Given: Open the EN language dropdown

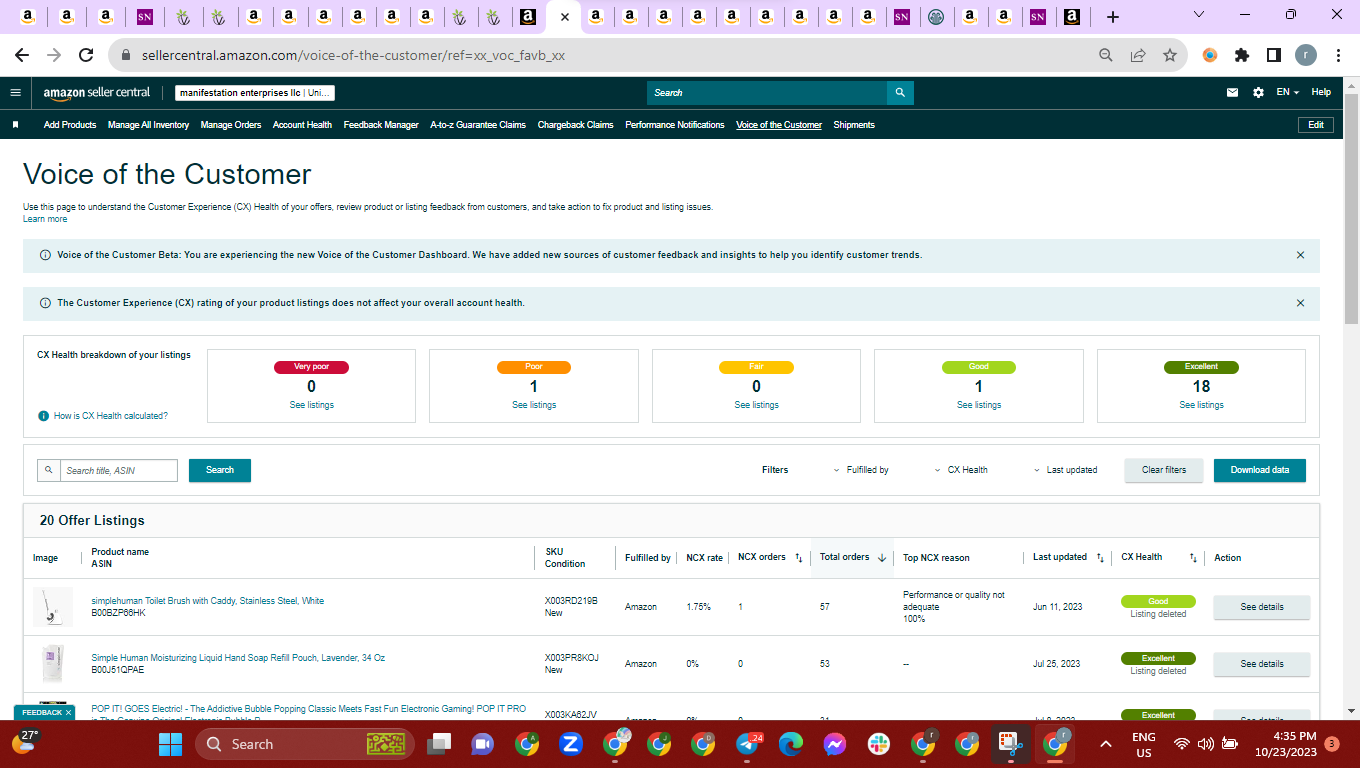Looking at the screenshot, I should pyautogui.click(x=1287, y=92).
